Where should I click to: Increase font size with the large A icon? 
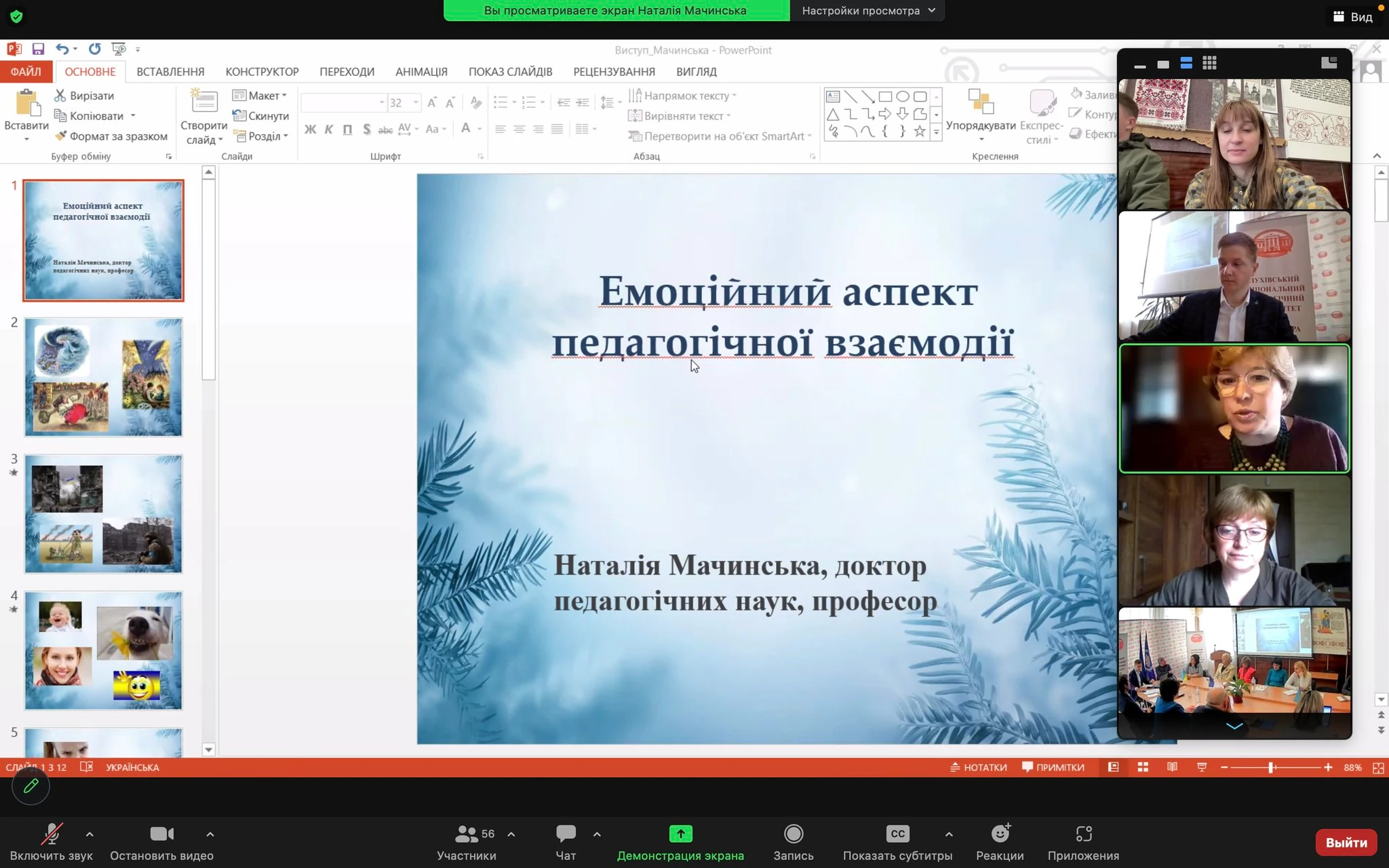[x=431, y=102]
